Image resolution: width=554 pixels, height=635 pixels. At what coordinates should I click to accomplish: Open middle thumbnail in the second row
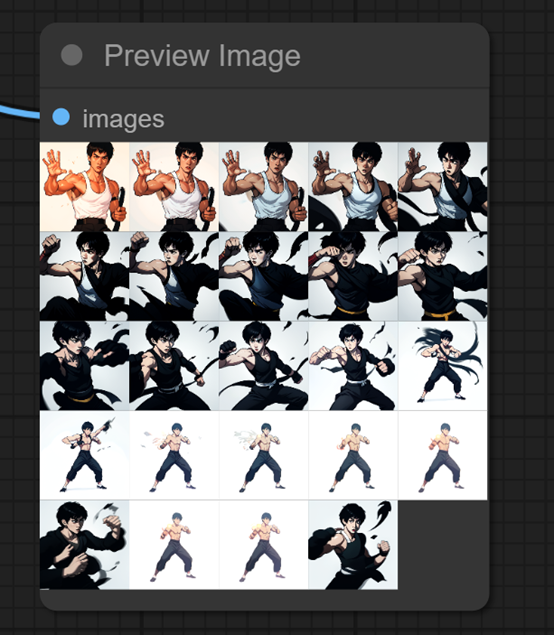point(264,276)
